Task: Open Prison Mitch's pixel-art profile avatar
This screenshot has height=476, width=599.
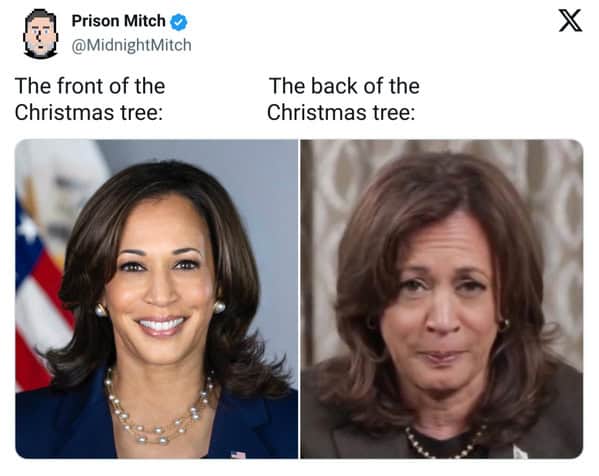Action: click(40, 34)
